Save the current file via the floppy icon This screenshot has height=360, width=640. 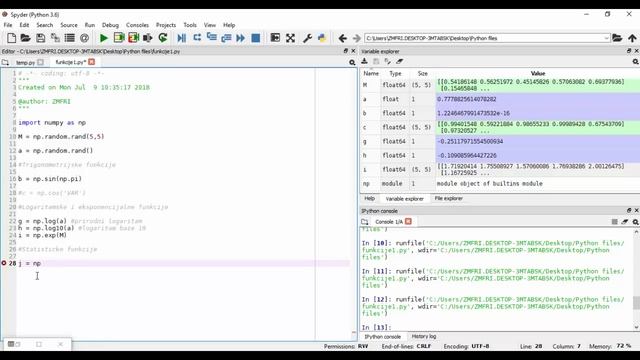(40, 38)
